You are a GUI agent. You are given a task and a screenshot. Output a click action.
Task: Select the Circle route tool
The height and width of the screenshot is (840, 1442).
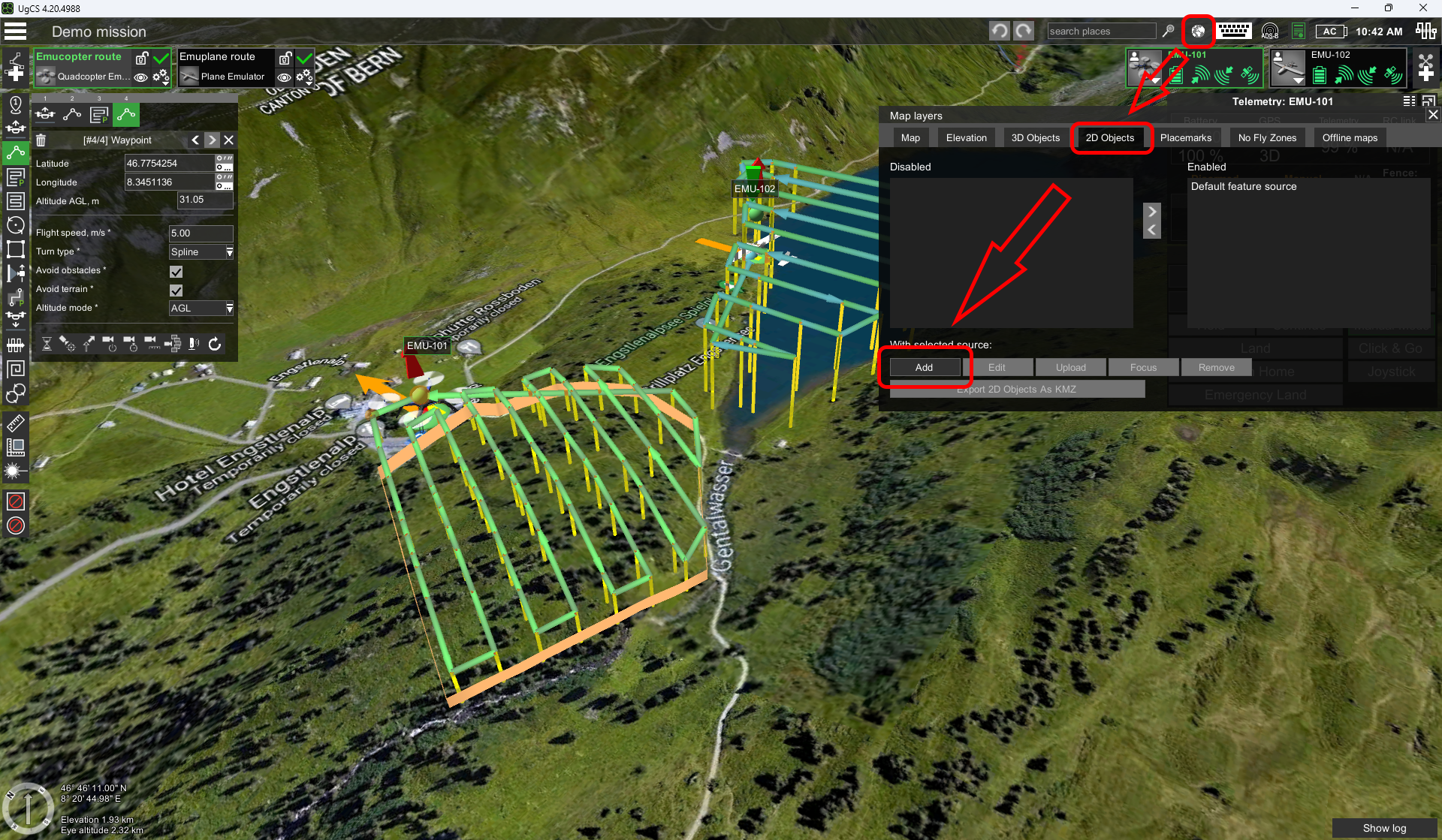click(x=15, y=225)
